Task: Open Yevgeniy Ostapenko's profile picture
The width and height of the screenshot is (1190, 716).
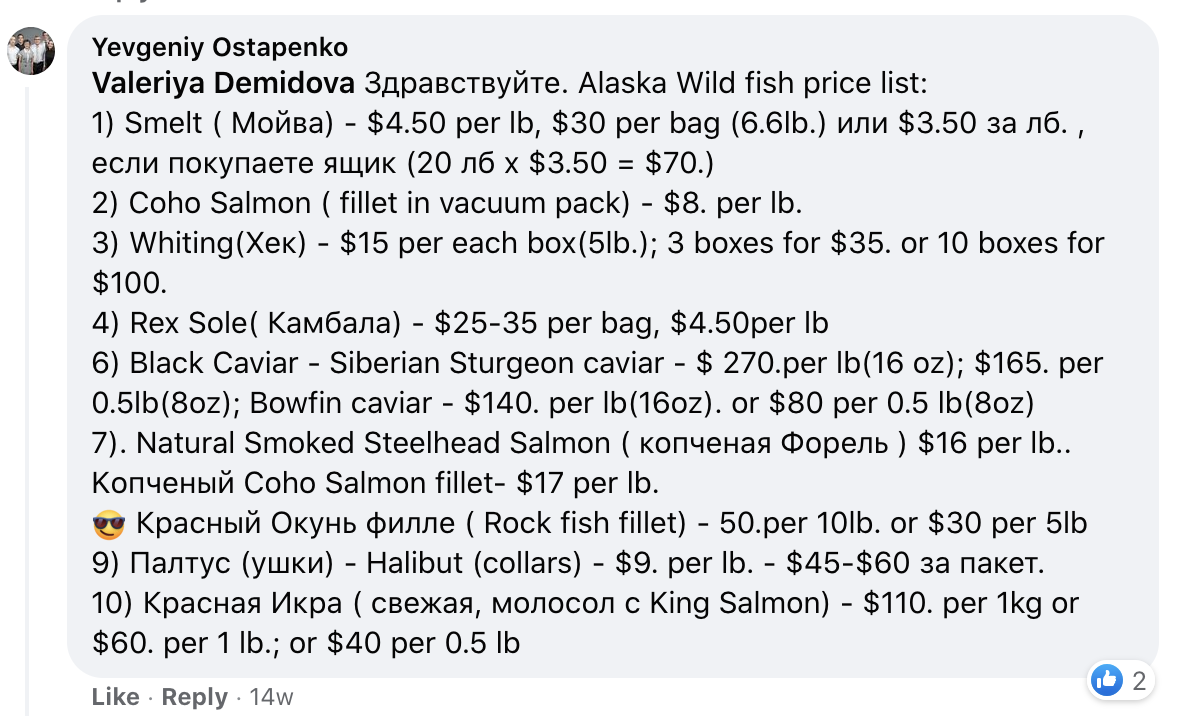Action: point(31,51)
